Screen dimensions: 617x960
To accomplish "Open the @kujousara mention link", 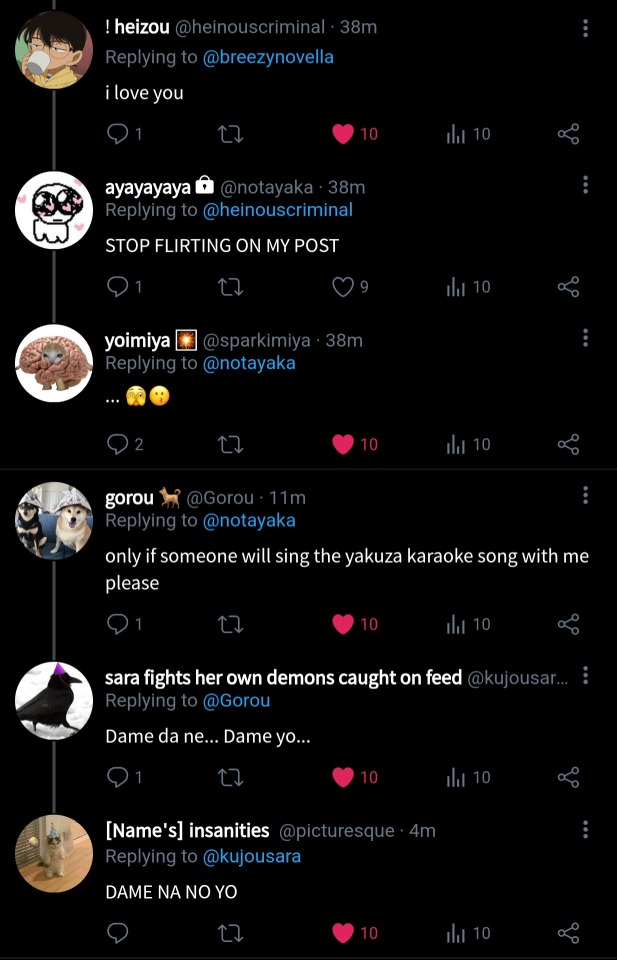I will (x=251, y=856).
